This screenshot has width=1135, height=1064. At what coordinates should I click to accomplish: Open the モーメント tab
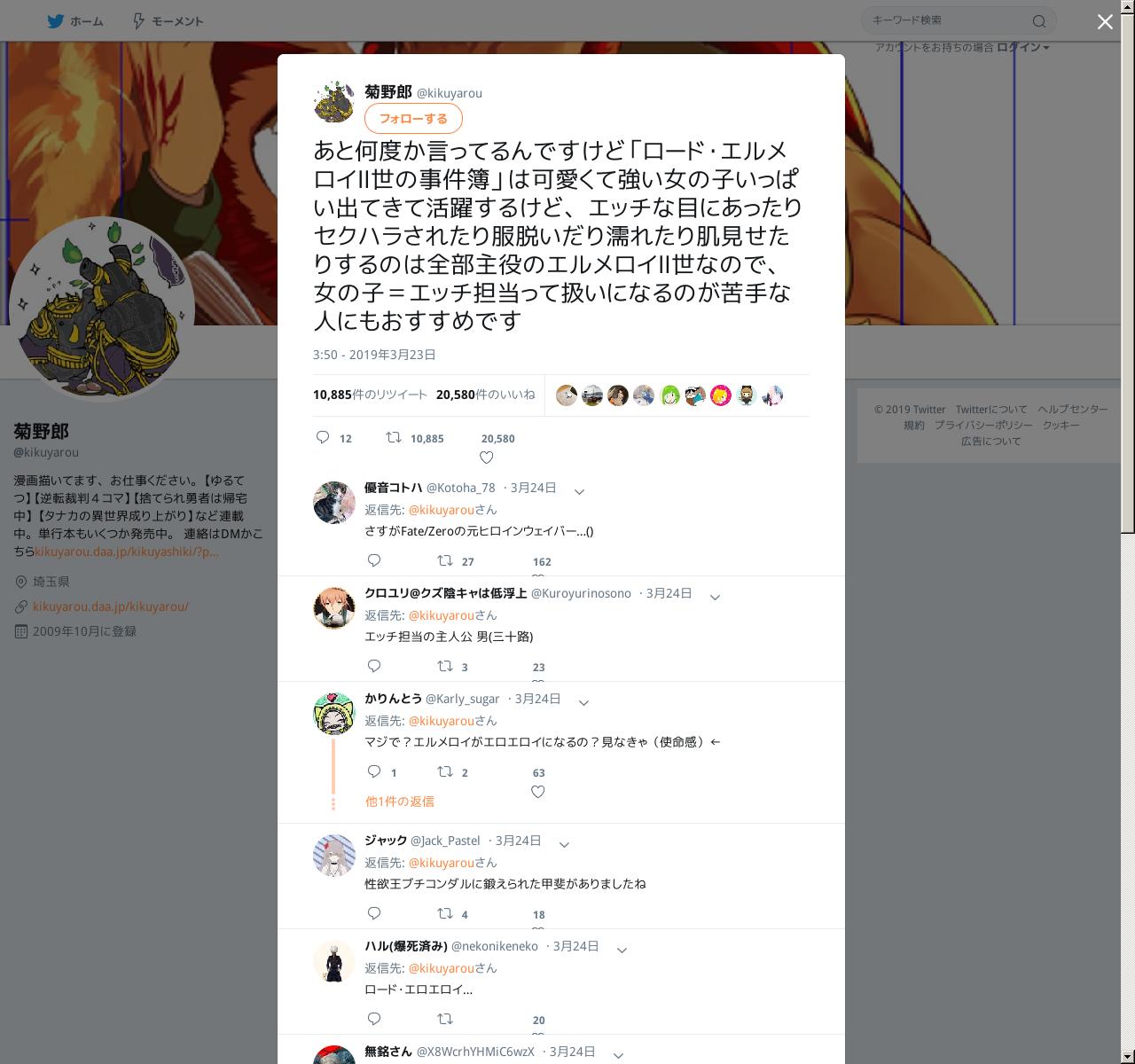[168, 21]
